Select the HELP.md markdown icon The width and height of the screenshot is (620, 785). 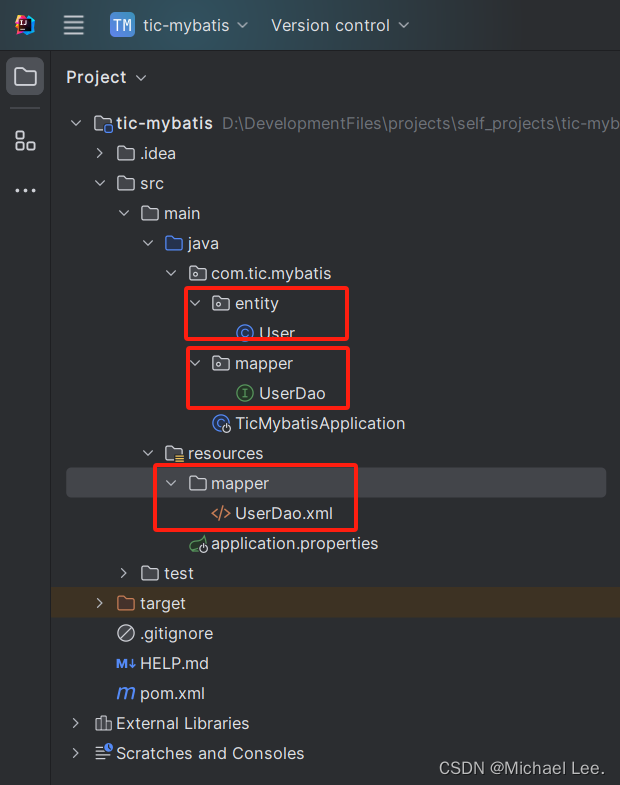coord(126,664)
